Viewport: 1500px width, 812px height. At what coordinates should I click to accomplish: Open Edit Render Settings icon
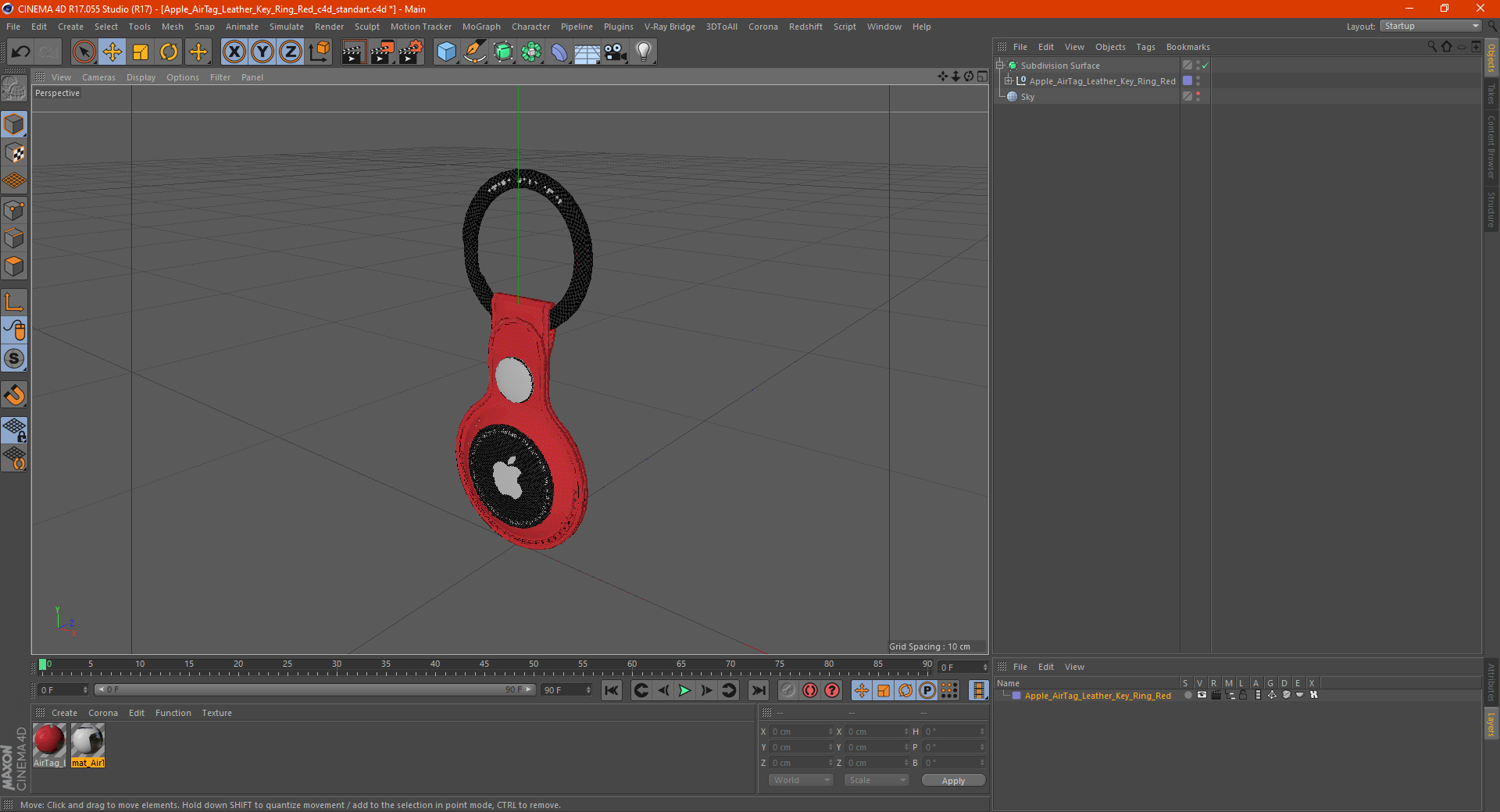[x=411, y=52]
